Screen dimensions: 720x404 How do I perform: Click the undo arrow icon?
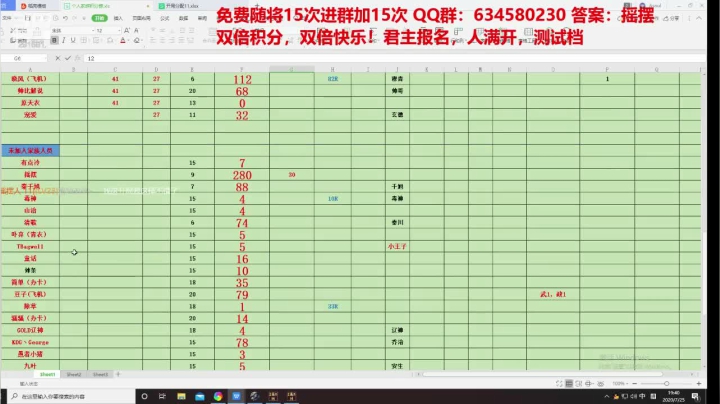click(x=65, y=18)
